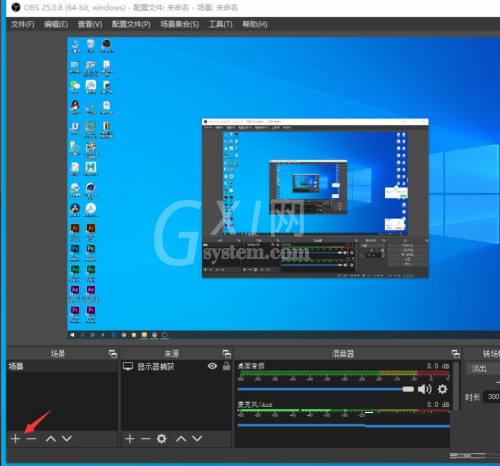The height and width of the screenshot is (466, 500).
Task: Click the monitor icon of 显示器捕获
Action: [x=128, y=366]
